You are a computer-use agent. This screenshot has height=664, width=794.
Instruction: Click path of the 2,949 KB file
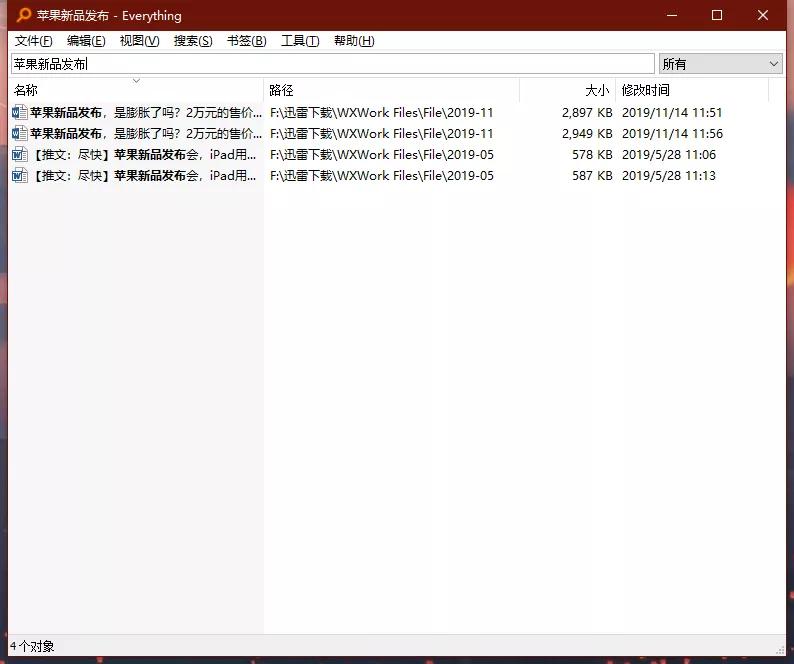[x=381, y=134]
